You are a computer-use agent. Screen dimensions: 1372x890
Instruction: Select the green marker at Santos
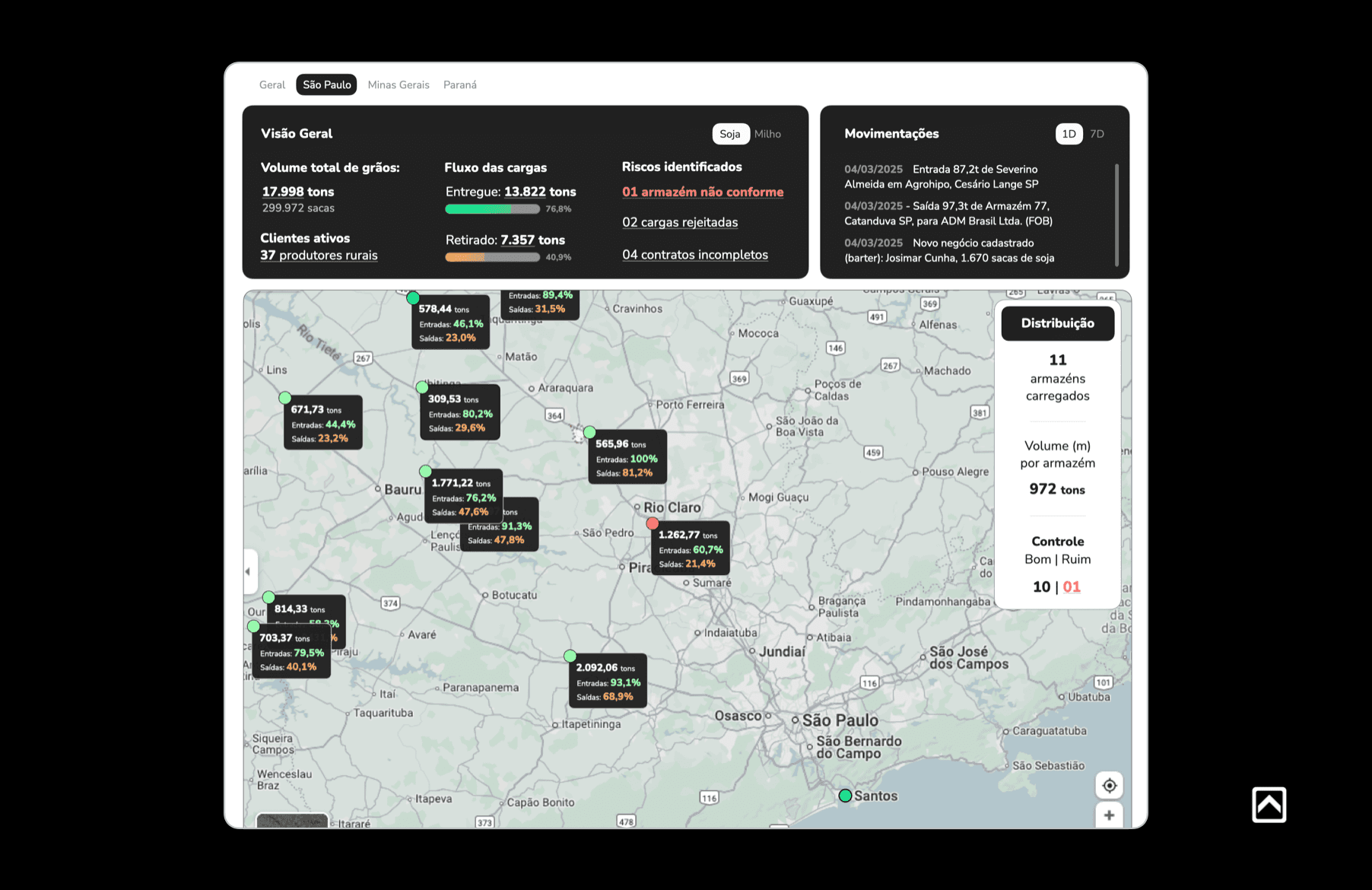point(846,796)
